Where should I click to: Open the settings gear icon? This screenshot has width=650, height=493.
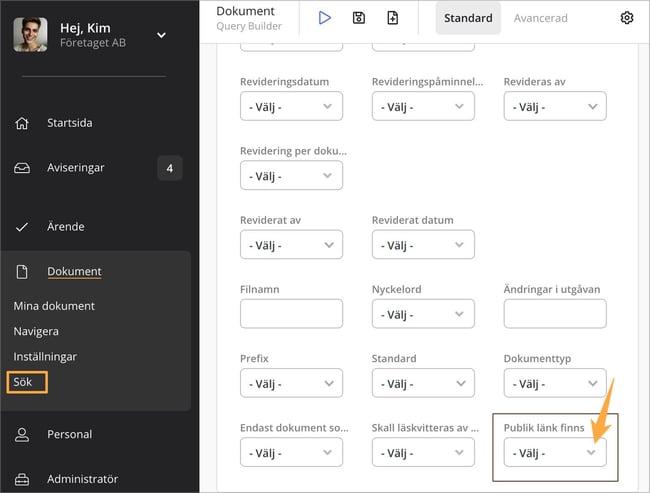[x=627, y=18]
